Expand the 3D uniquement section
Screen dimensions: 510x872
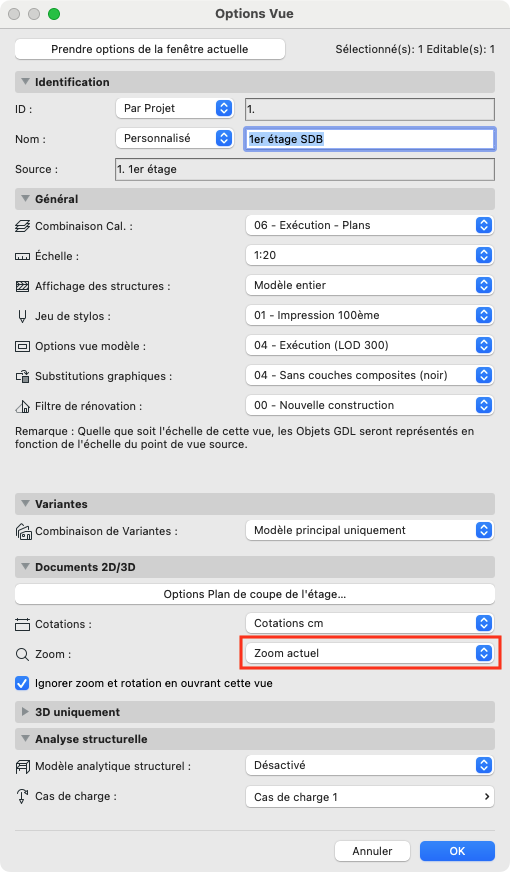pyautogui.click(x=25, y=712)
